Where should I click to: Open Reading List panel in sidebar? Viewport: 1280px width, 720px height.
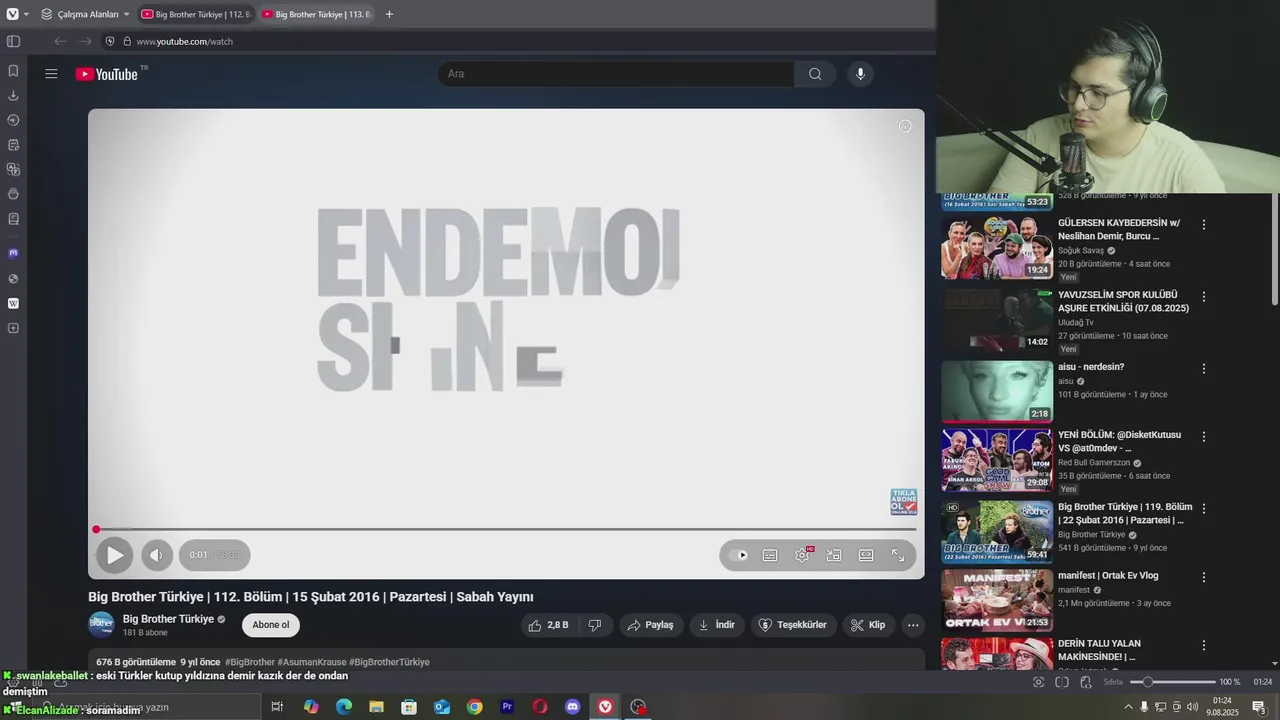13,219
